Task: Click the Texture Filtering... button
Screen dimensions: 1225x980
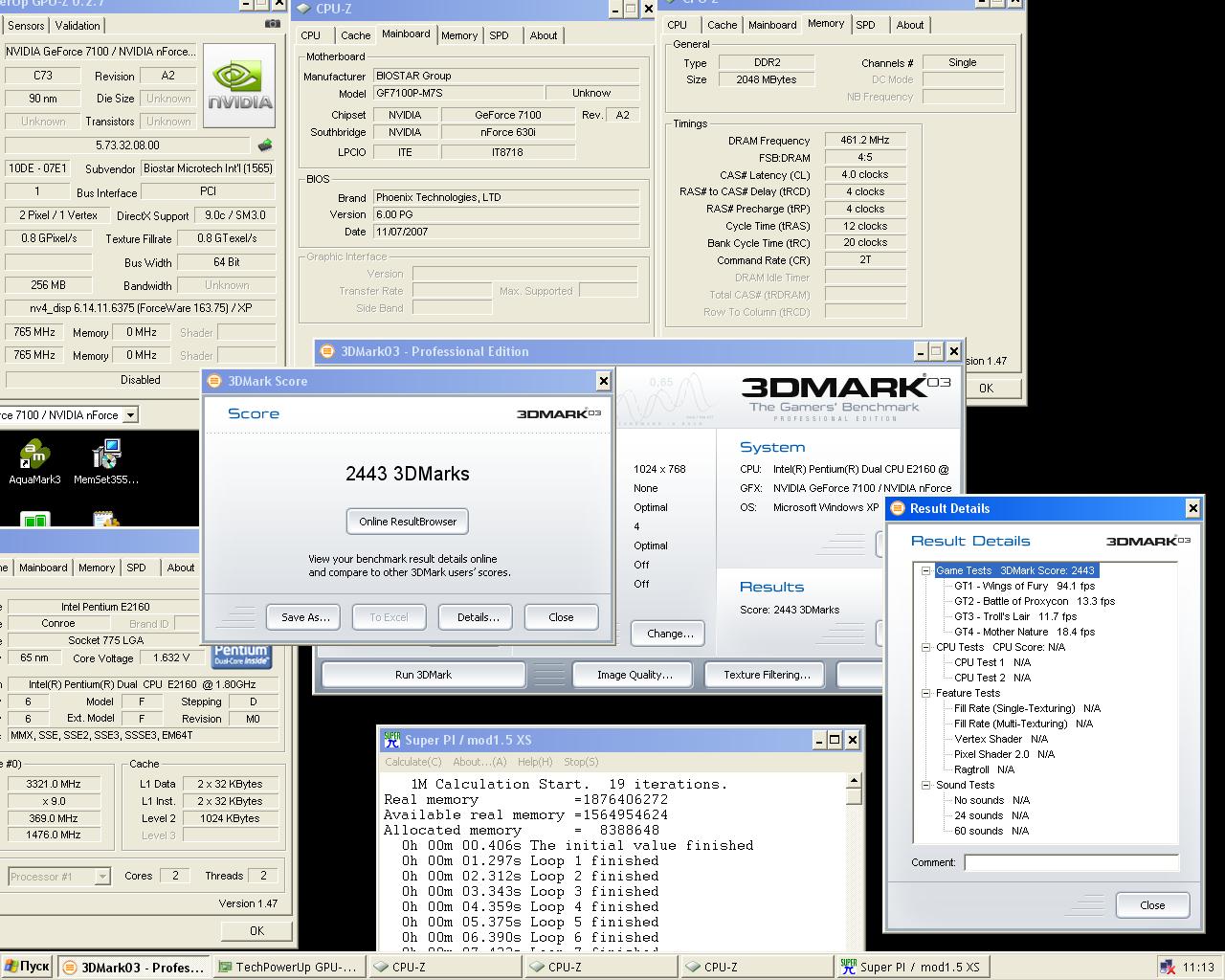Action: coord(767,675)
